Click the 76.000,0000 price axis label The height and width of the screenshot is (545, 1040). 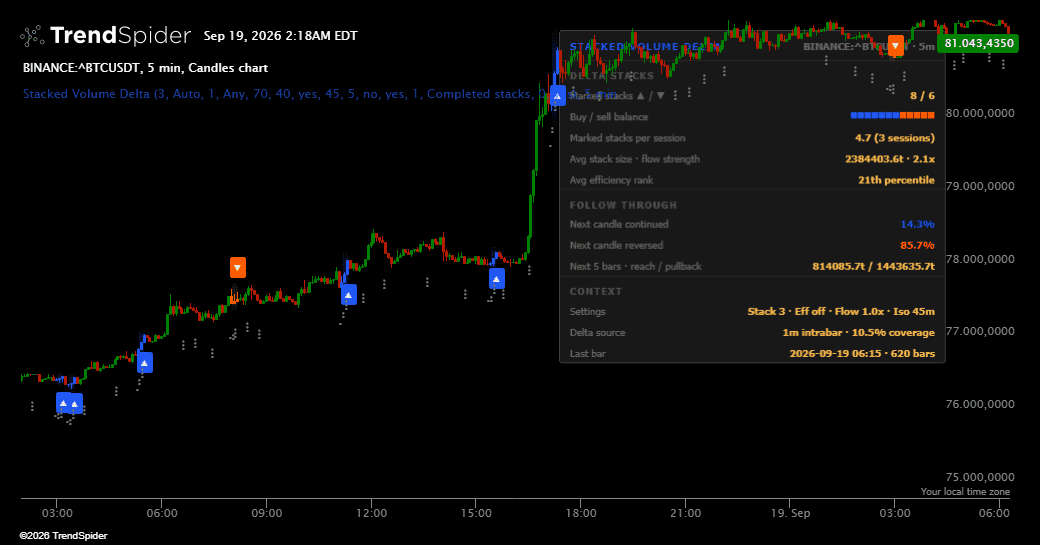[x=980, y=404]
